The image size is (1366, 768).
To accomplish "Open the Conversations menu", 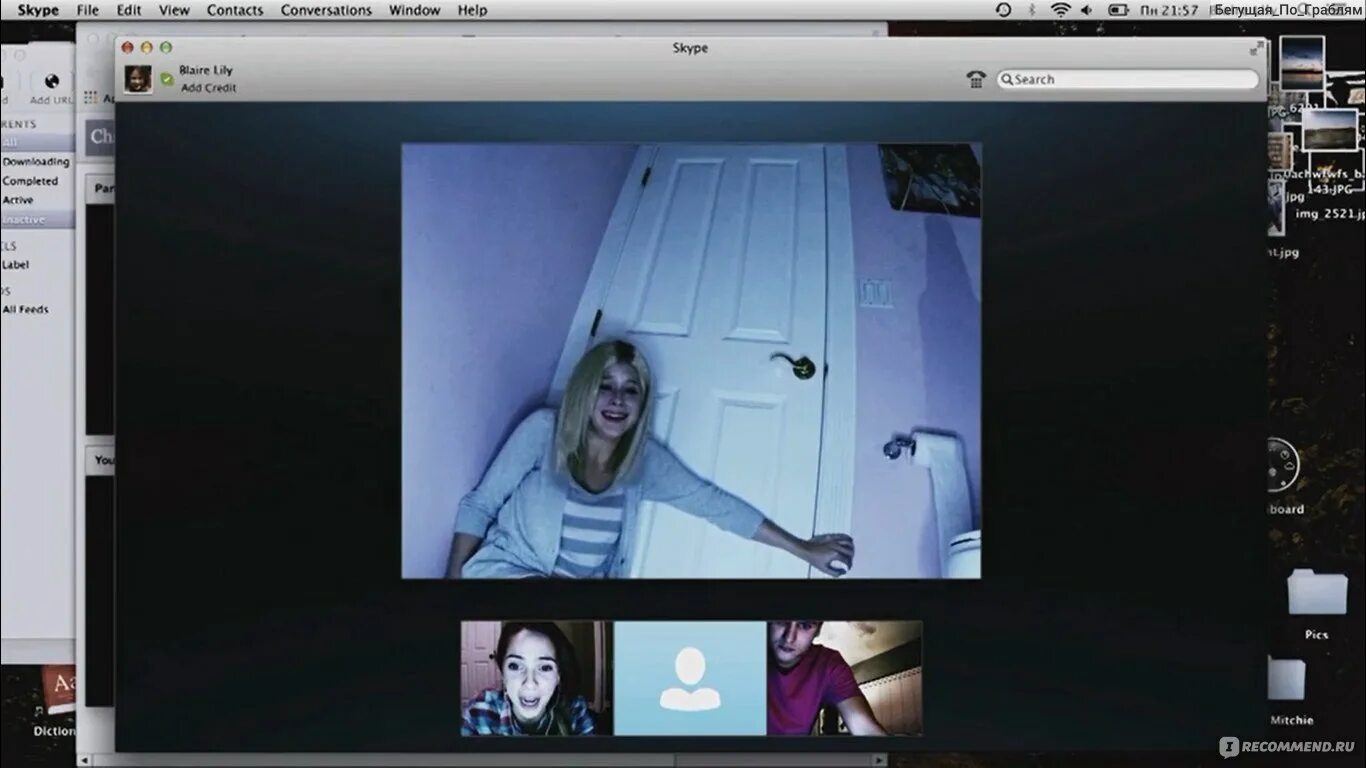I will coord(326,10).
